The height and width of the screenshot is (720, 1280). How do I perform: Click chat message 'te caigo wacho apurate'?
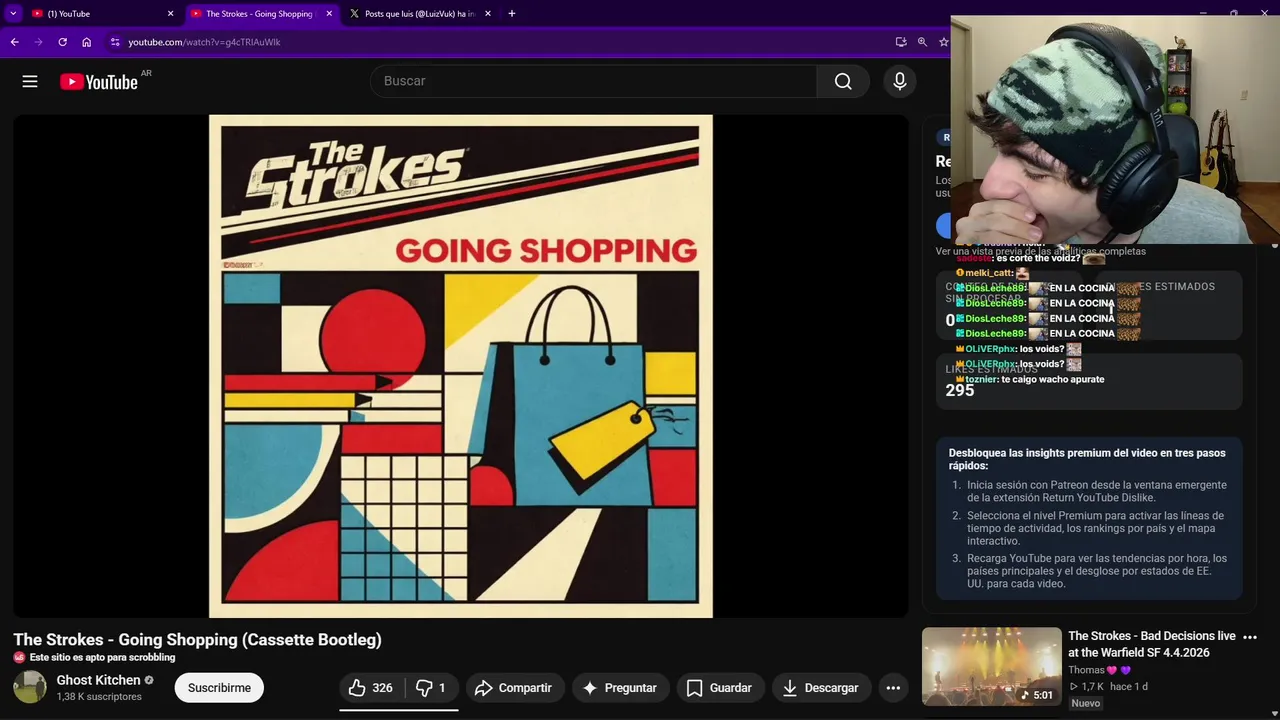tap(1051, 379)
